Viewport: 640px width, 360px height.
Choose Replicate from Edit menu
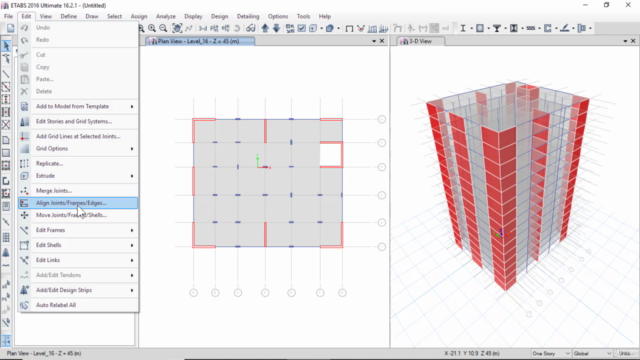click(78, 164)
